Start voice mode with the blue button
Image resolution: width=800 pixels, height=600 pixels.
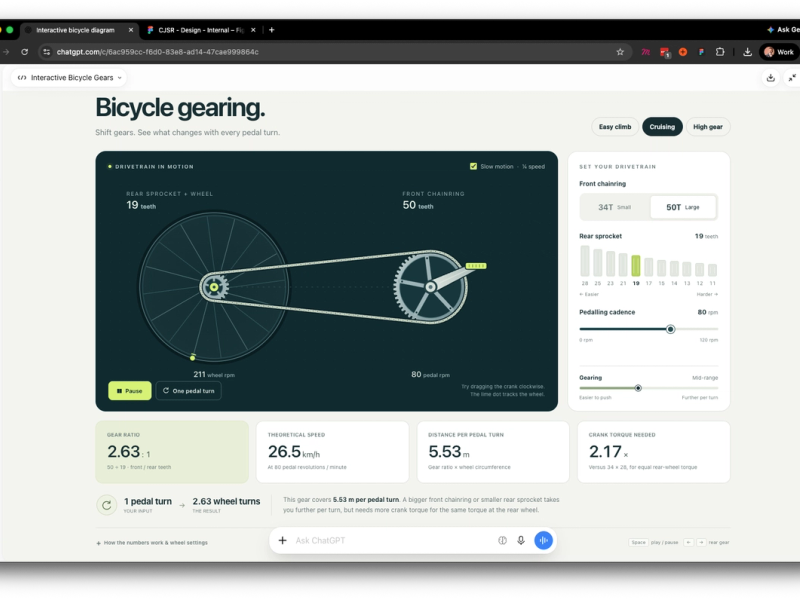click(543, 540)
